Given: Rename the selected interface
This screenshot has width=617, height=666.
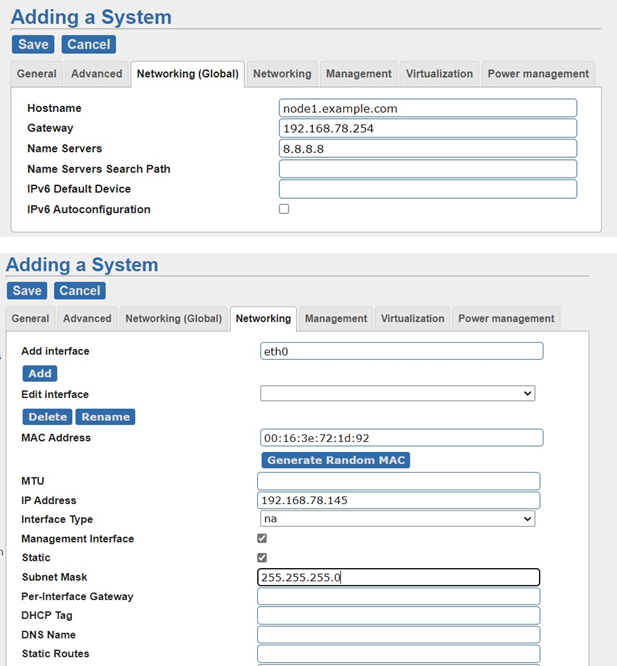Looking at the screenshot, I should 105,417.
